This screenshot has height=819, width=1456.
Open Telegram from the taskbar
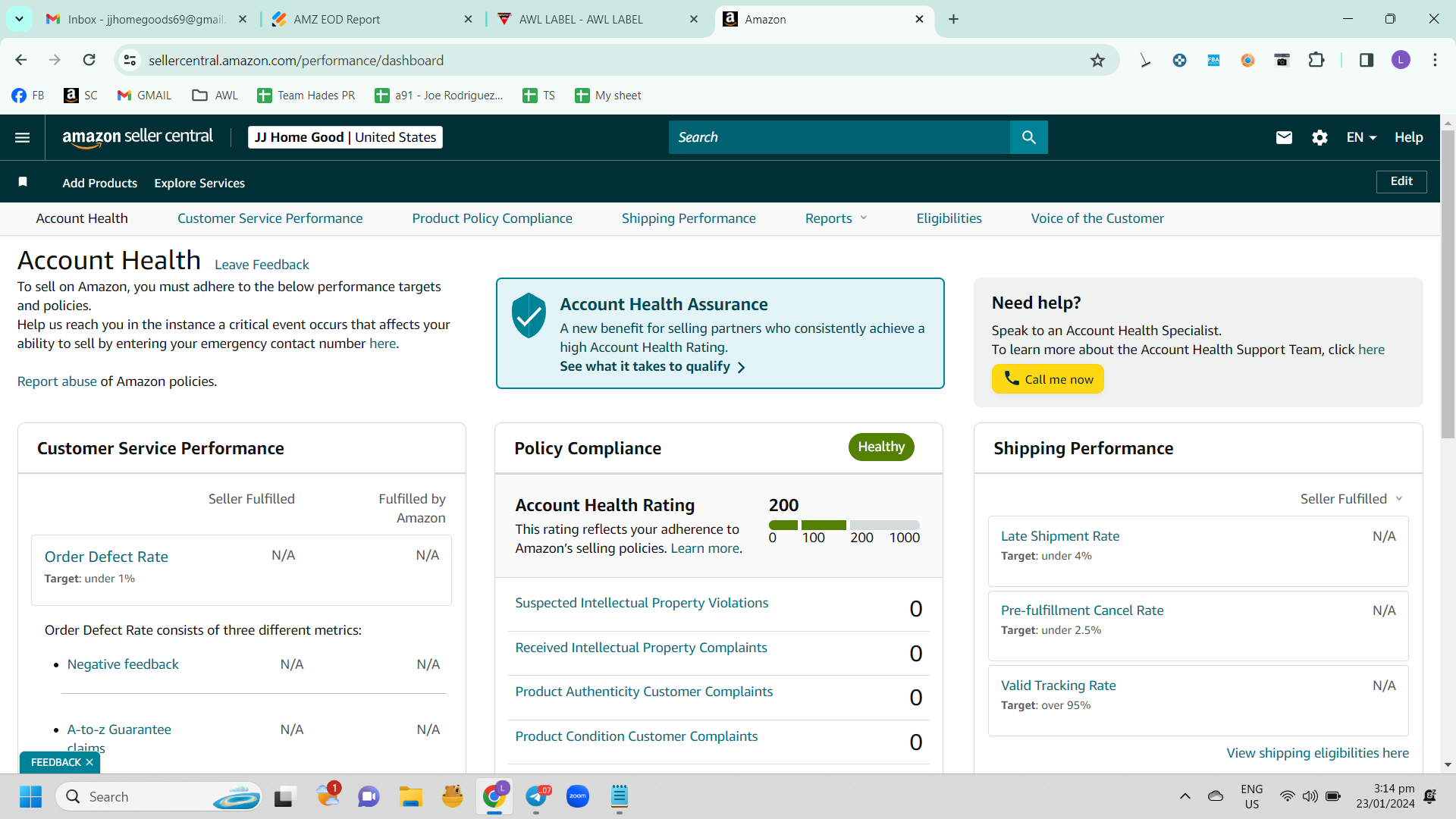537,796
